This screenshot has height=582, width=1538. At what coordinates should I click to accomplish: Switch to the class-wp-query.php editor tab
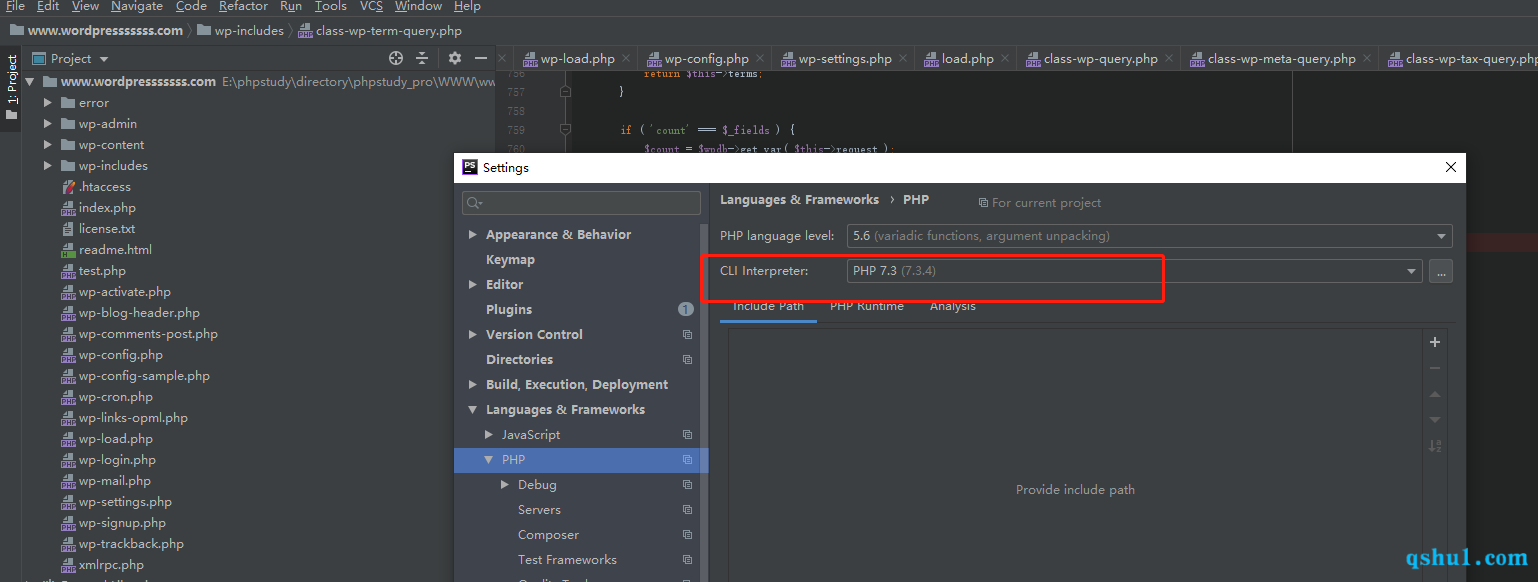tap(1101, 59)
